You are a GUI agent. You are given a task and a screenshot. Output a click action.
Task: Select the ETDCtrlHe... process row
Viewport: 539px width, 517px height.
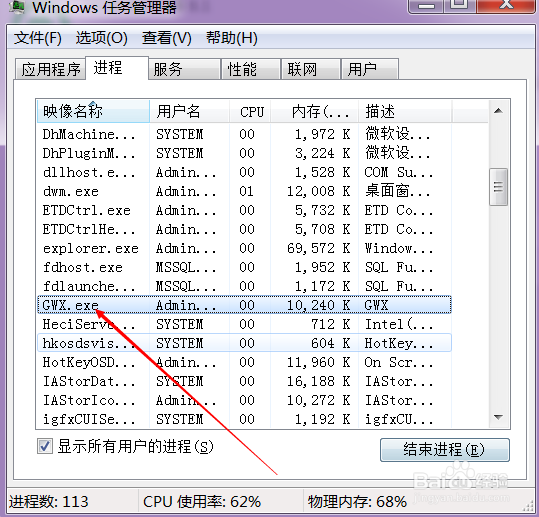(244, 229)
